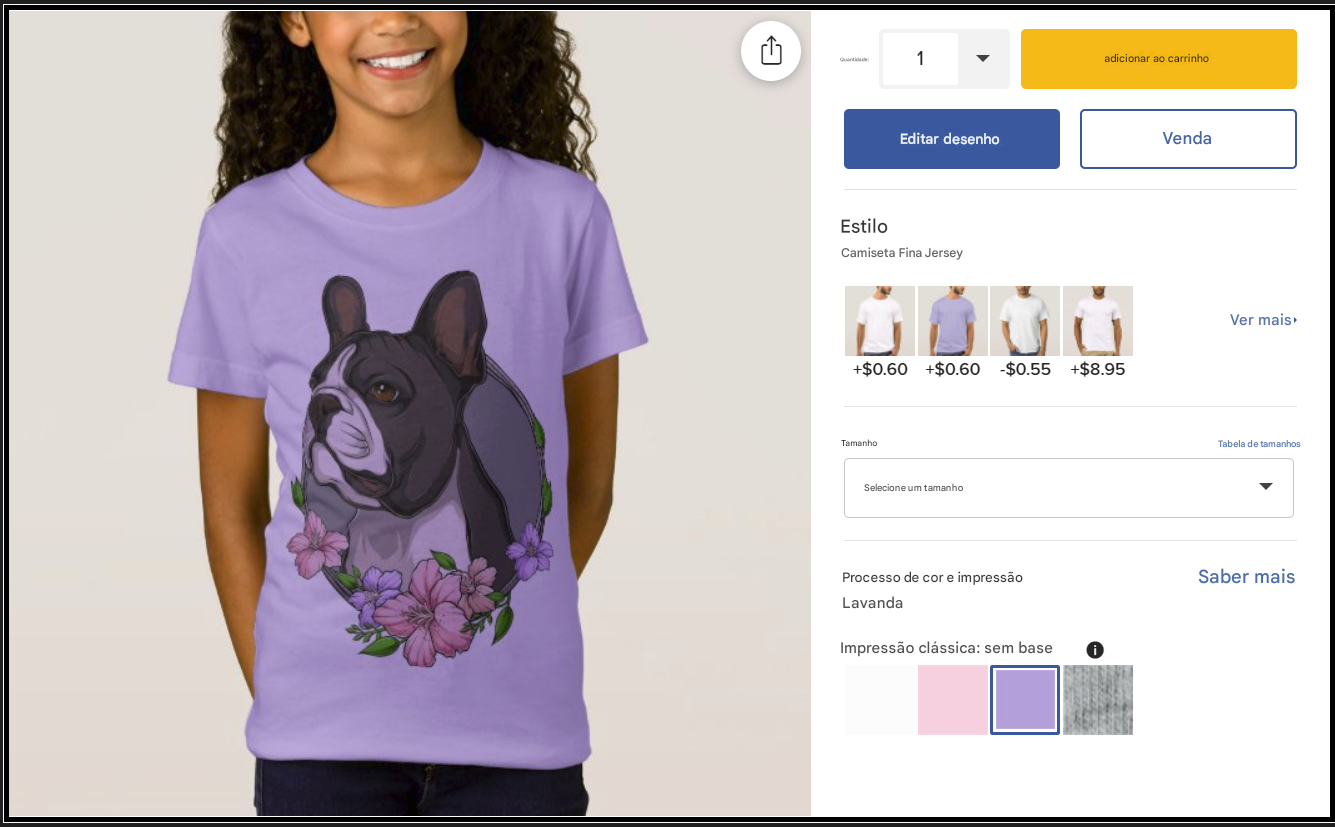
Task: Click the Venda button
Action: click(x=1188, y=139)
